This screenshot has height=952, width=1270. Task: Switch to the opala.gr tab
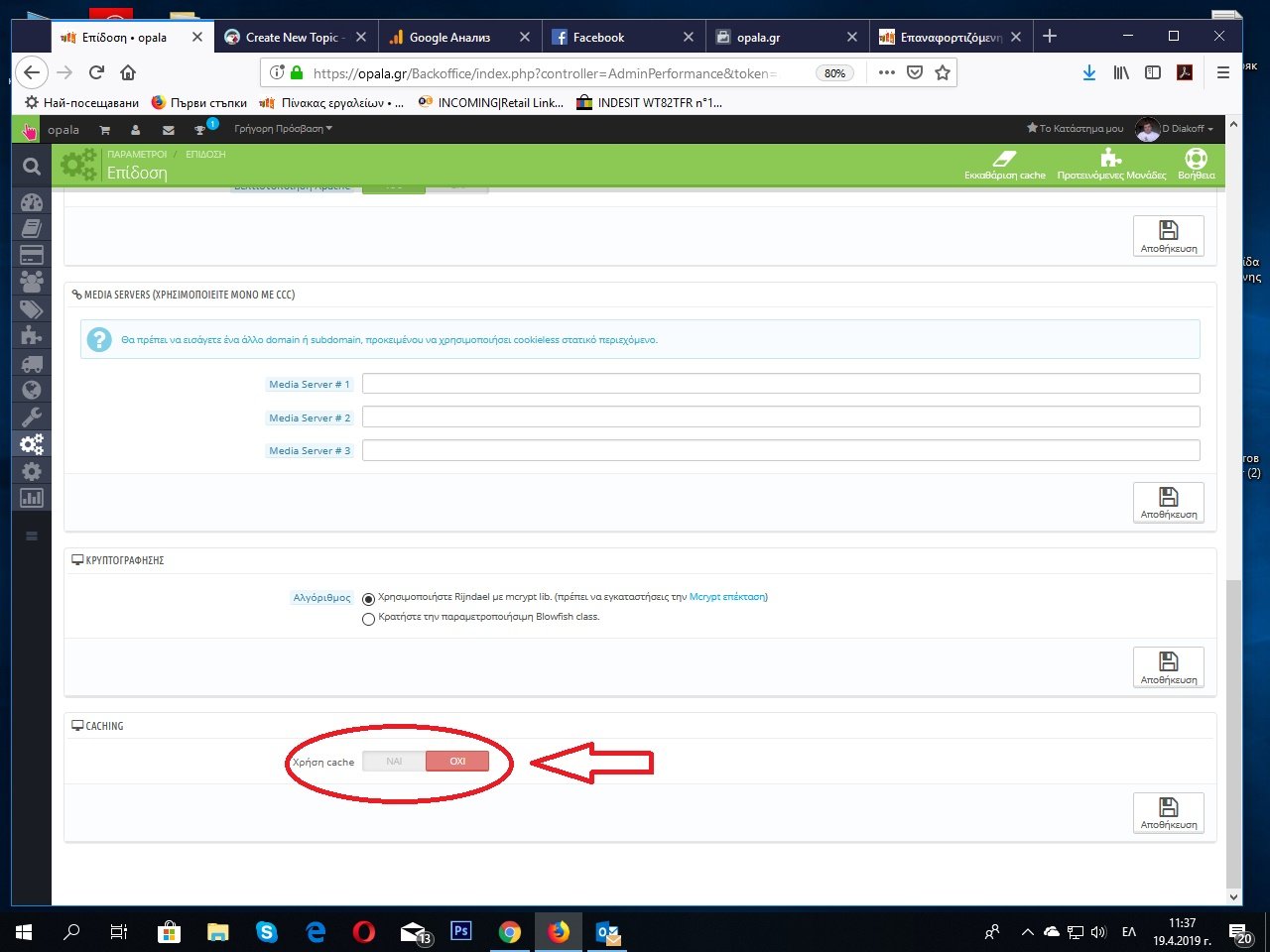click(787, 38)
